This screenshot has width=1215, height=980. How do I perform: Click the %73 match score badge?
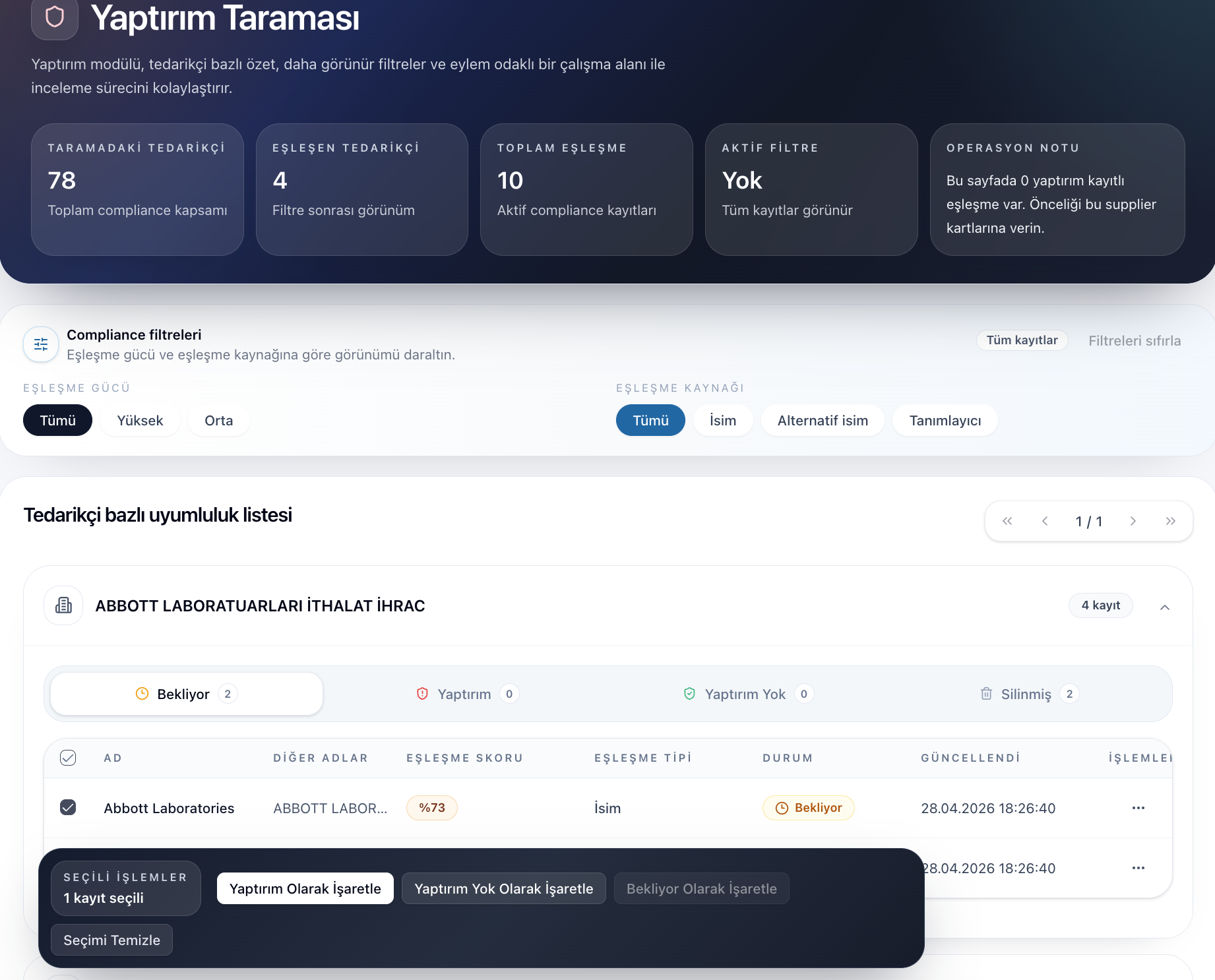(432, 808)
